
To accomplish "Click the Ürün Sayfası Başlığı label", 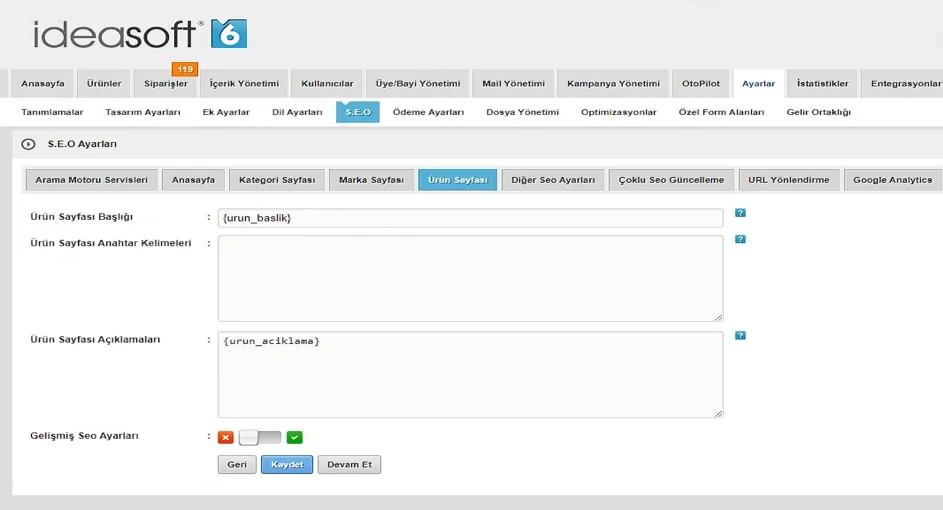I will (x=82, y=217).
